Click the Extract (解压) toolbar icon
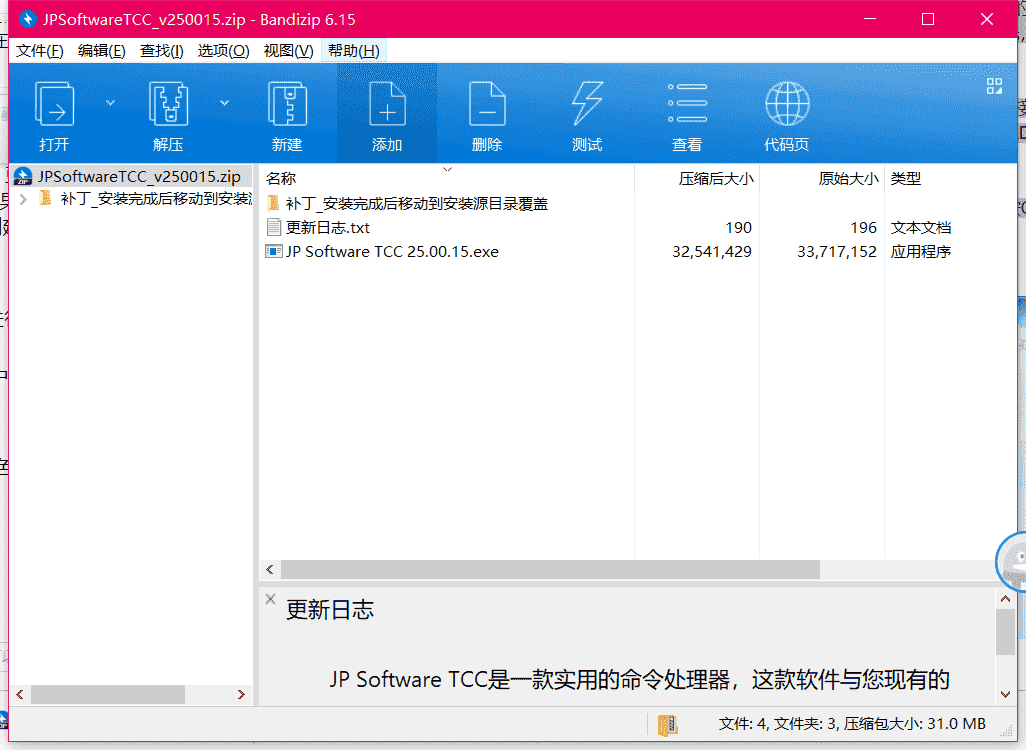Image resolution: width=1026 pixels, height=750 pixels. [168, 103]
